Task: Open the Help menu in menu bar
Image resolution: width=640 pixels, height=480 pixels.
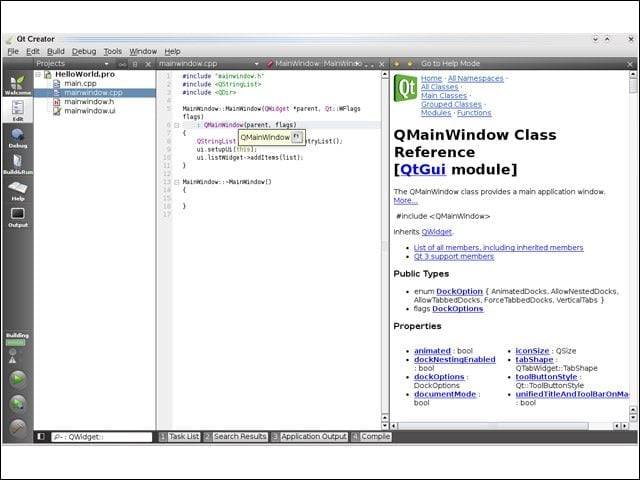Action: pyautogui.click(x=172, y=51)
